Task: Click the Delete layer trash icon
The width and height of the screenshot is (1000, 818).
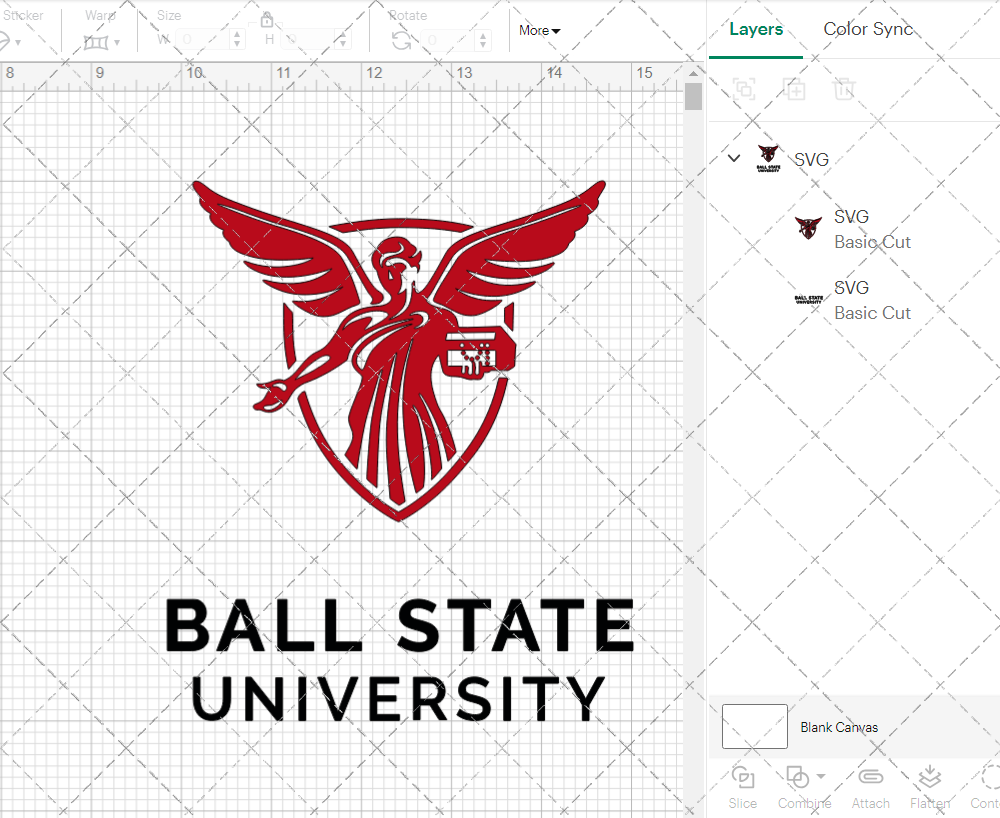Action: (844, 89)
